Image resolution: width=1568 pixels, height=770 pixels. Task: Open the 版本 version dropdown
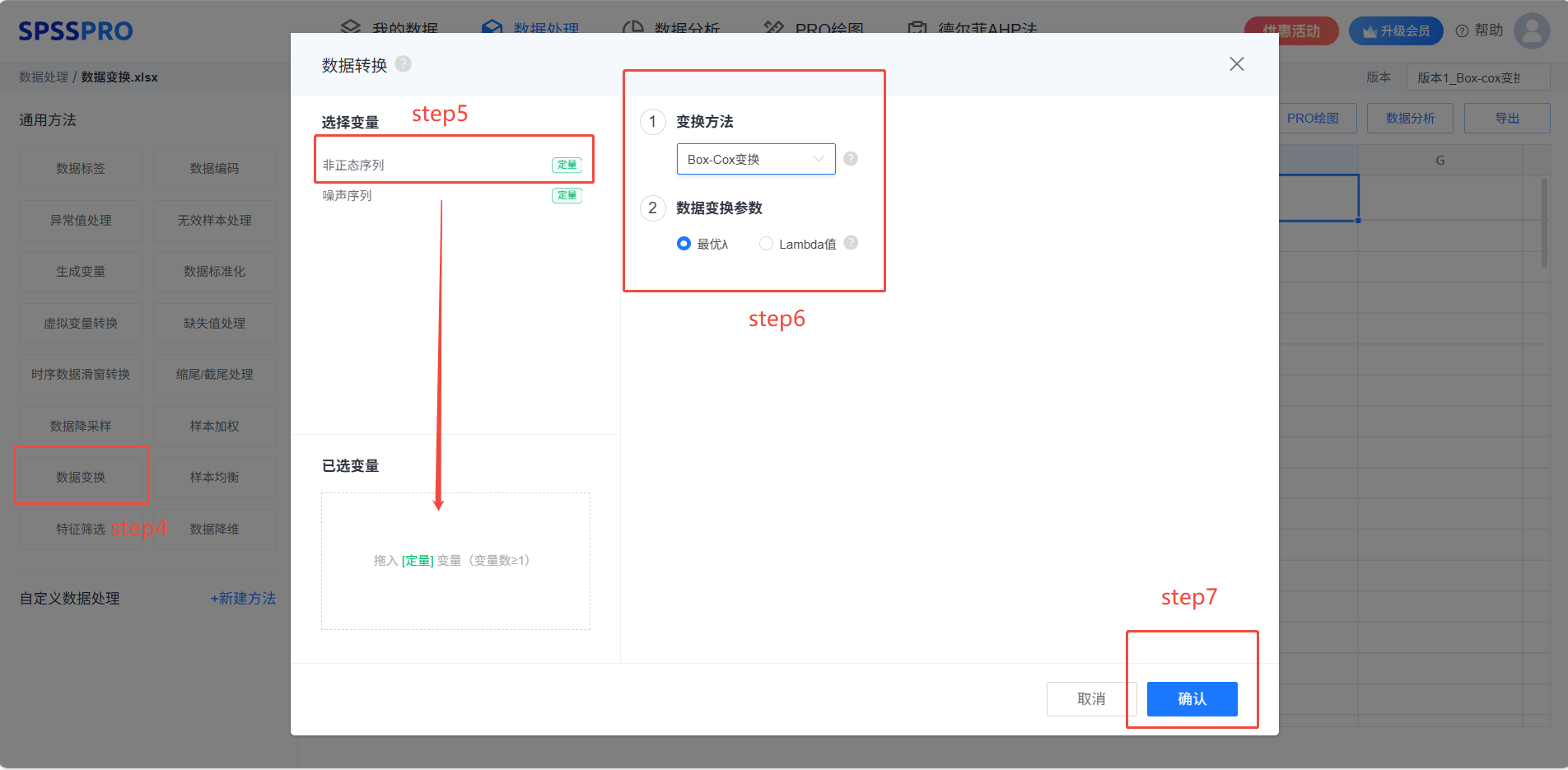click(1477, 78)
